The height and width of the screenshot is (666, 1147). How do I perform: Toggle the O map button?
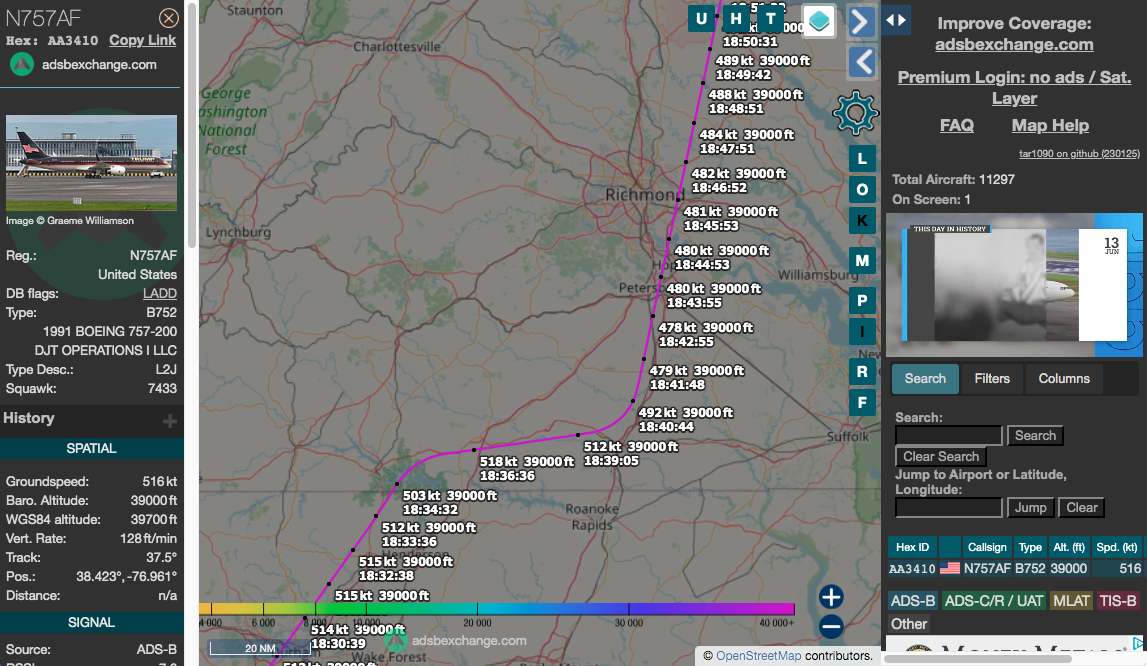click(x=862, y=190)
